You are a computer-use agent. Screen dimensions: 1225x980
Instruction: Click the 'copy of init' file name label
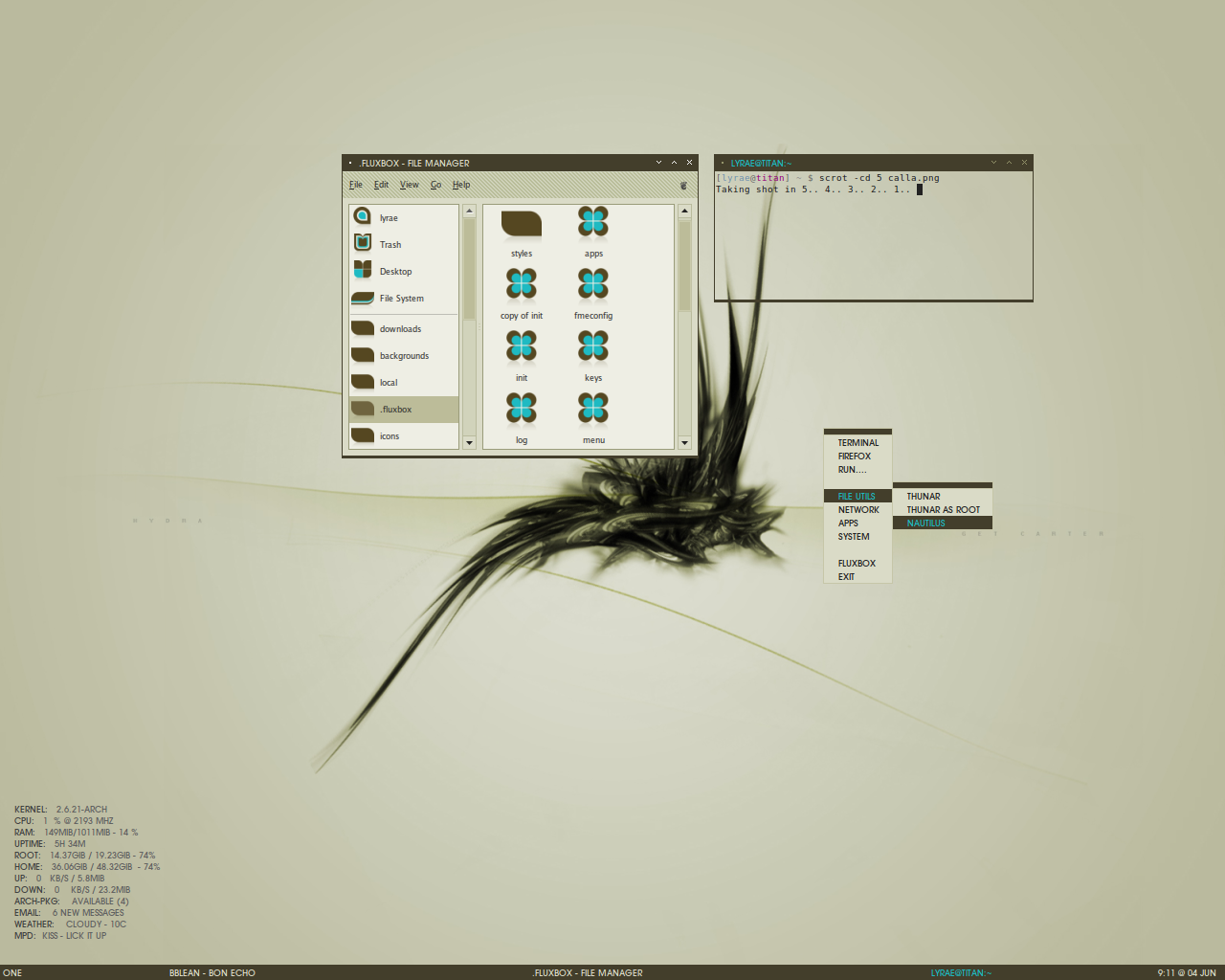tap(522, 316)
